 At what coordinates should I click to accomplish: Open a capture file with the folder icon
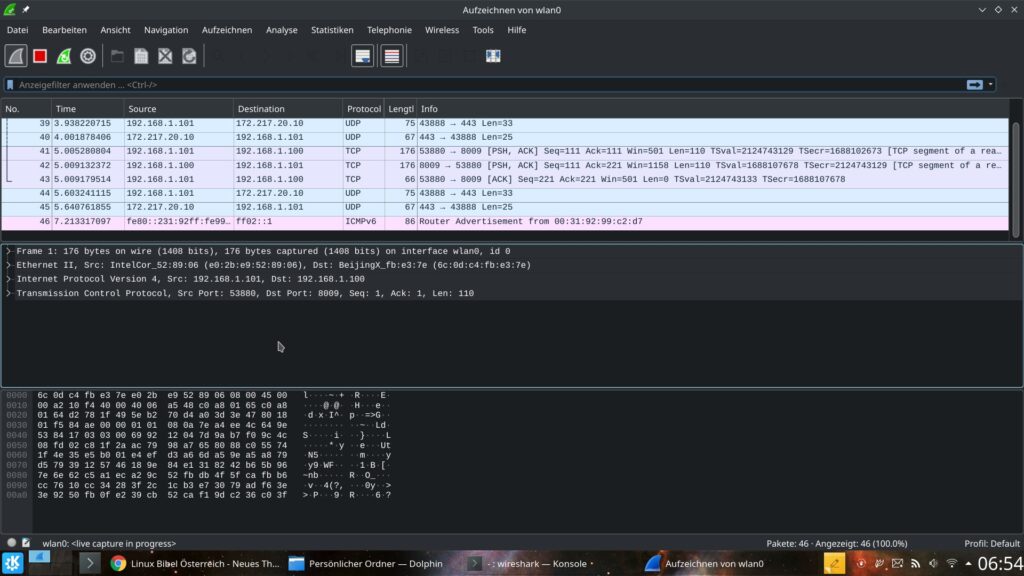(118, 56)
